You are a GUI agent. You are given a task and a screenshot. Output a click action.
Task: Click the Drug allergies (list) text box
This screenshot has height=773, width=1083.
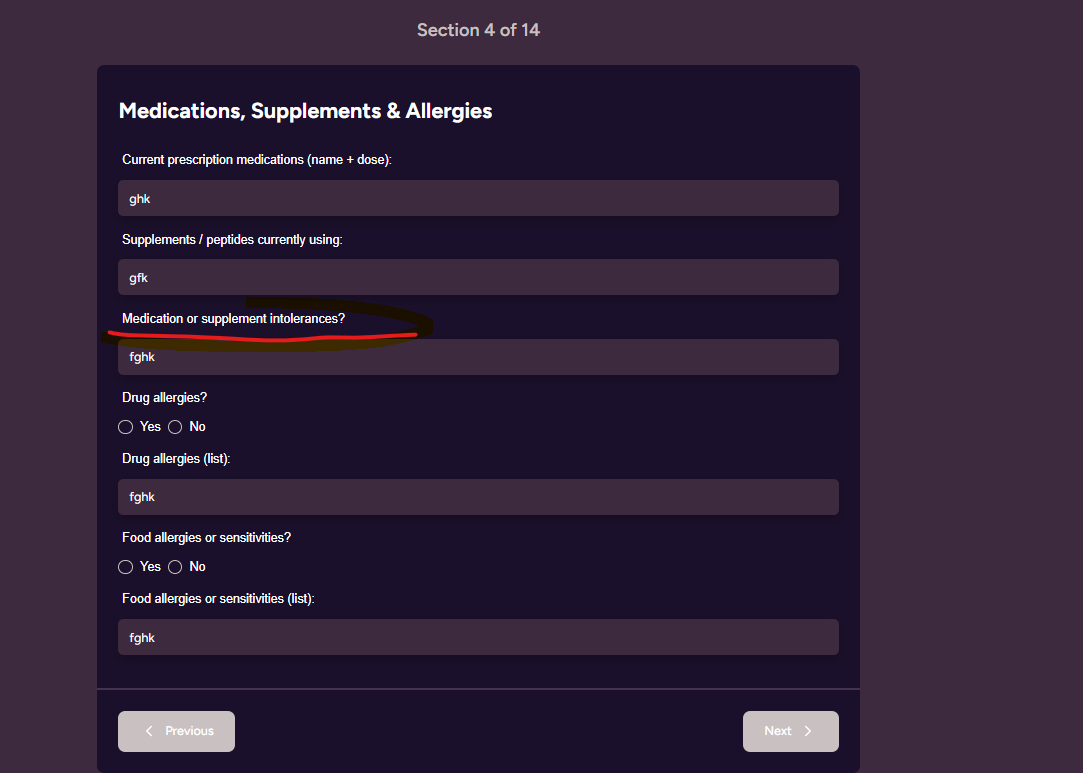[x=478, y=497]
